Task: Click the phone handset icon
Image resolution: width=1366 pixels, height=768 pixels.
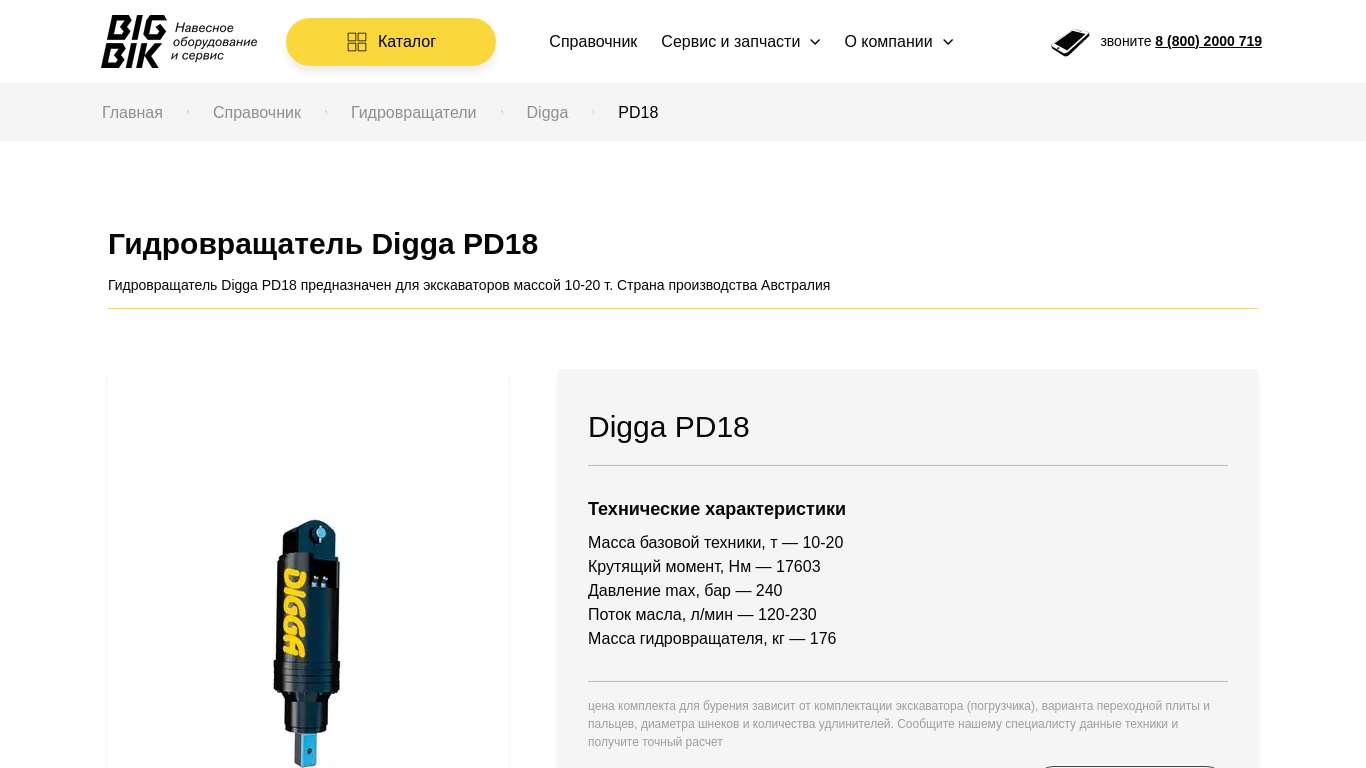Action: pyautogui.click(x=1070, y=42)
